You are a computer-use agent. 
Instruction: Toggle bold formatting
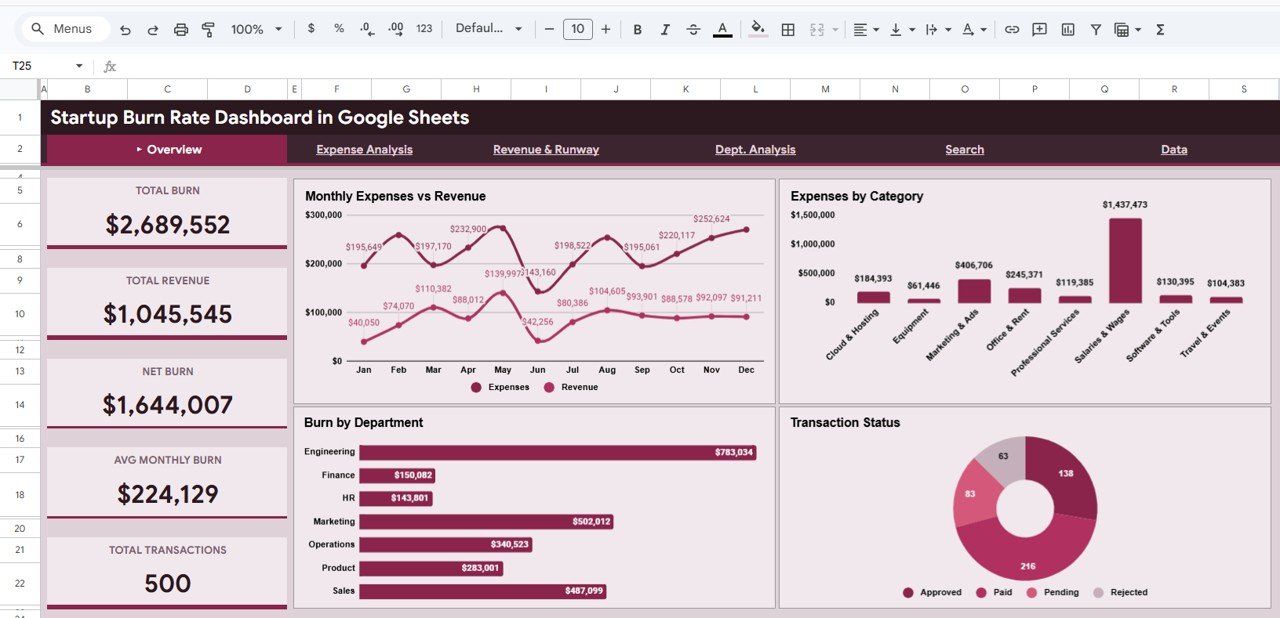(637, 29)
